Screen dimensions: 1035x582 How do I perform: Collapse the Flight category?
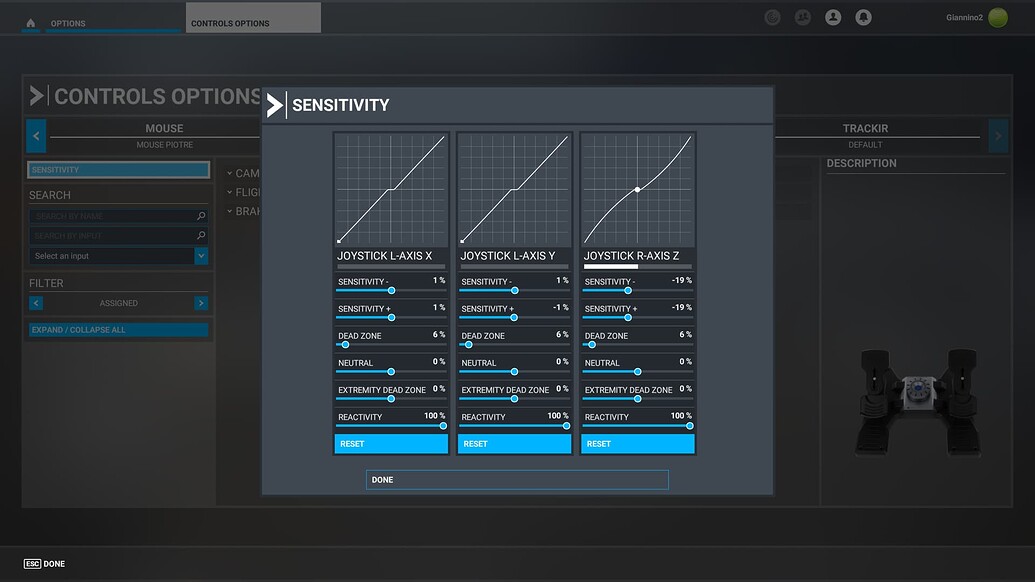[x=230, y=192]
